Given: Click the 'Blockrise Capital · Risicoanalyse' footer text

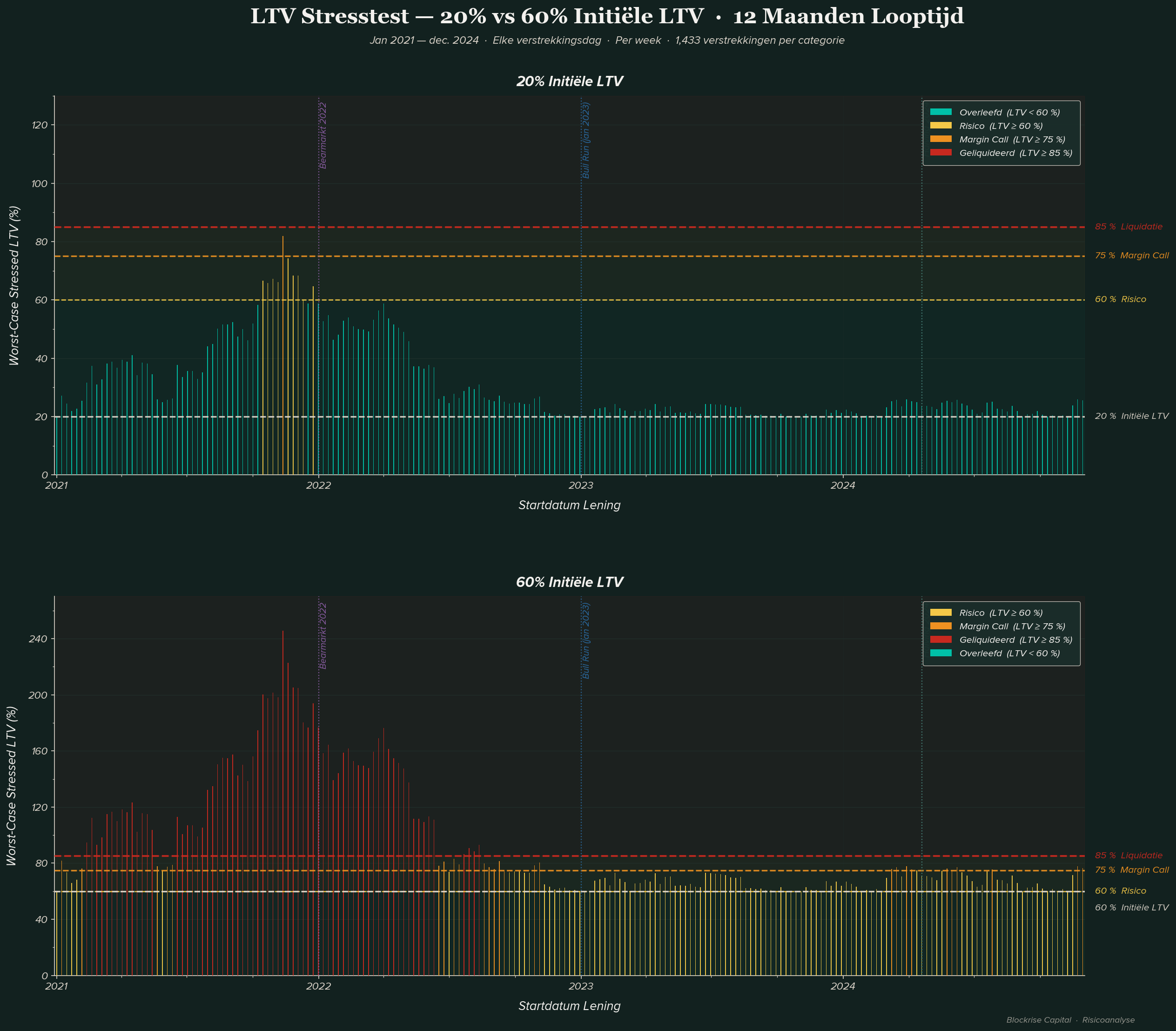Looking at the screenshot, I should point(1070,1020).
